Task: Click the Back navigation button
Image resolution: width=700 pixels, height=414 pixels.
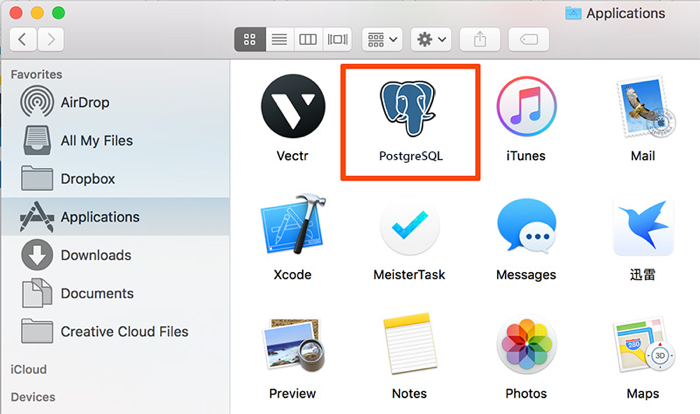Action: click(23, 39)
